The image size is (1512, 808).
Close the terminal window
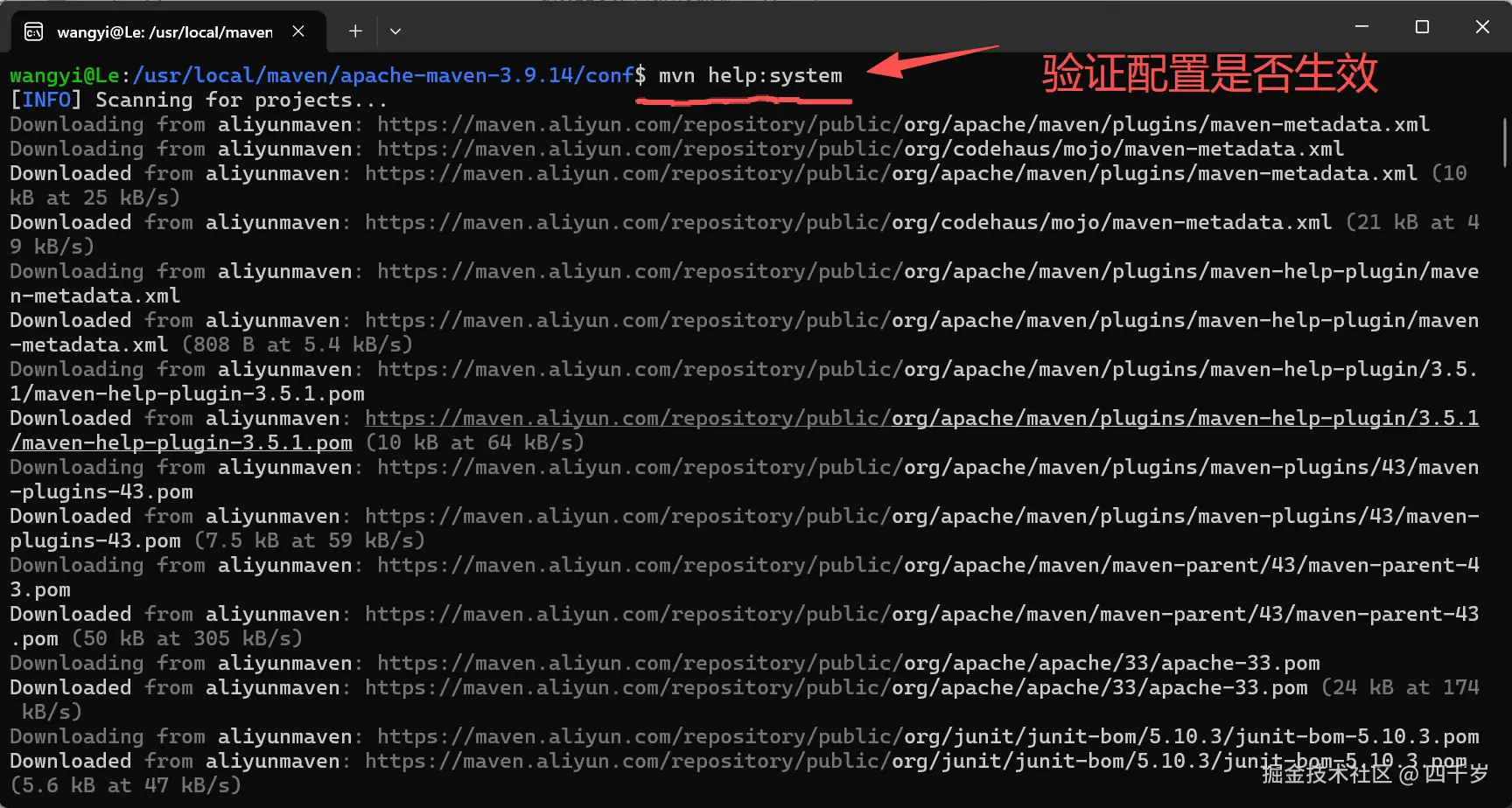(x=1482, y=27)
